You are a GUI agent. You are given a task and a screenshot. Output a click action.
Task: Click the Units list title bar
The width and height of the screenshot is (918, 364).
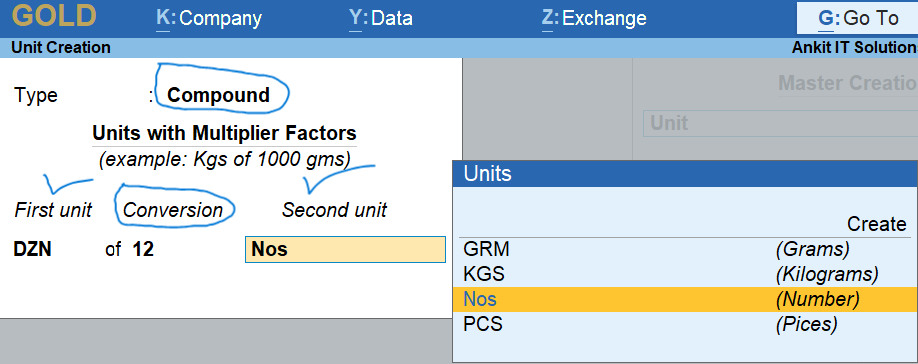point(685,174)
